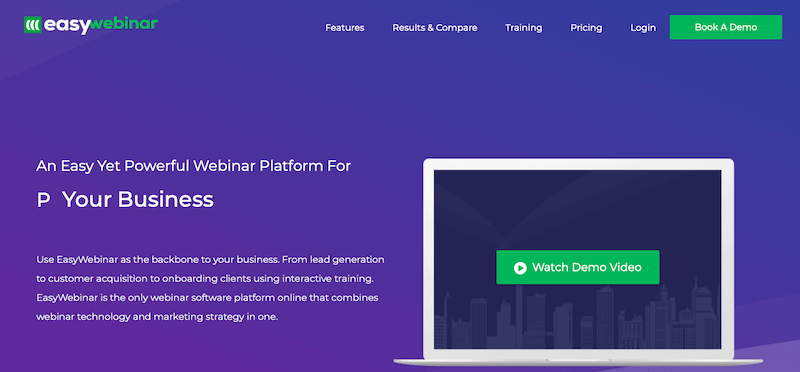Click the animated 'P' typing text
This screenshot has height=372, width=800.
(43, 201)
